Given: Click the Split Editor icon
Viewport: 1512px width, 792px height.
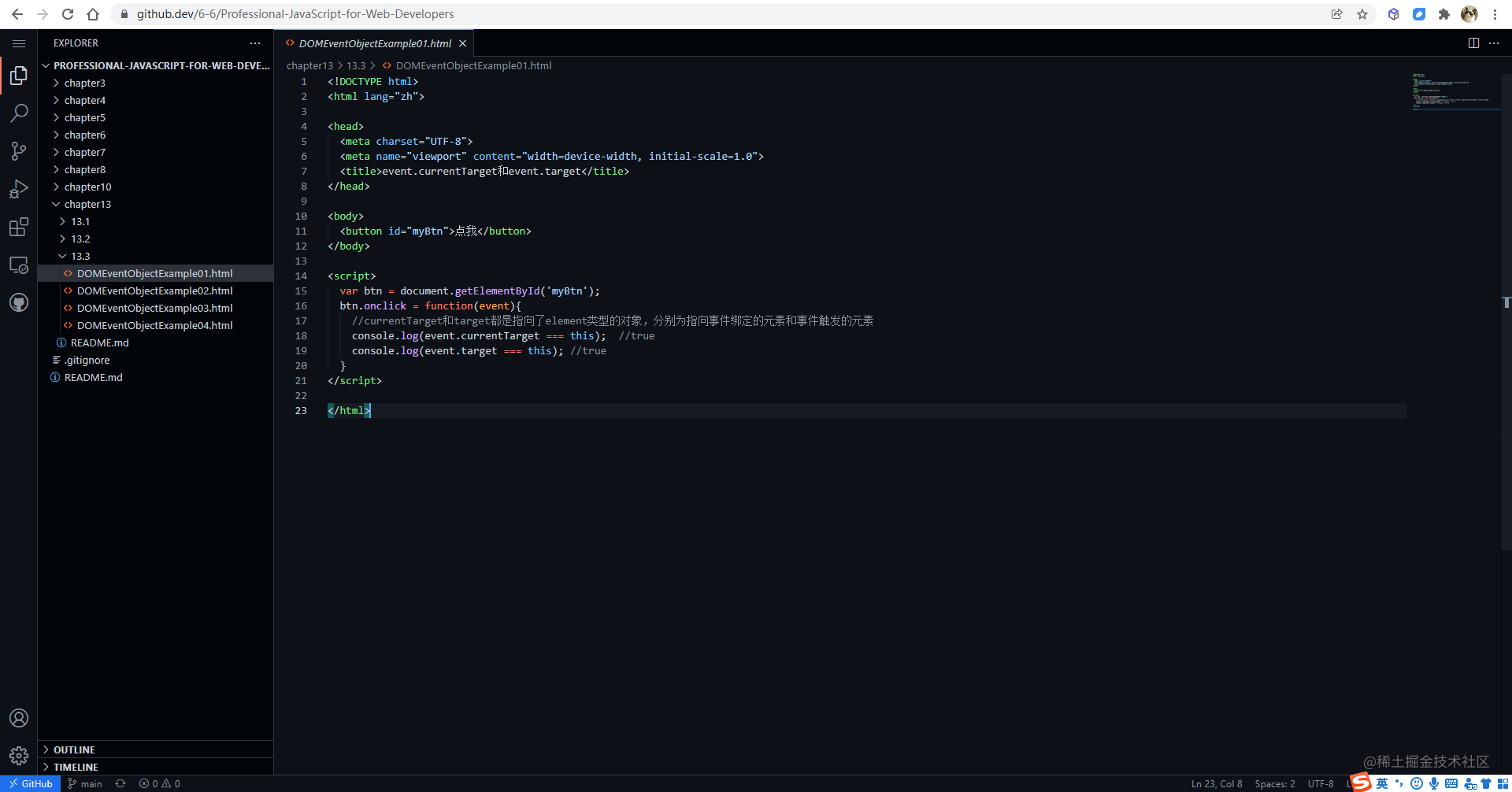Looking at the screenshot, I should click(x=1473, y=43).
